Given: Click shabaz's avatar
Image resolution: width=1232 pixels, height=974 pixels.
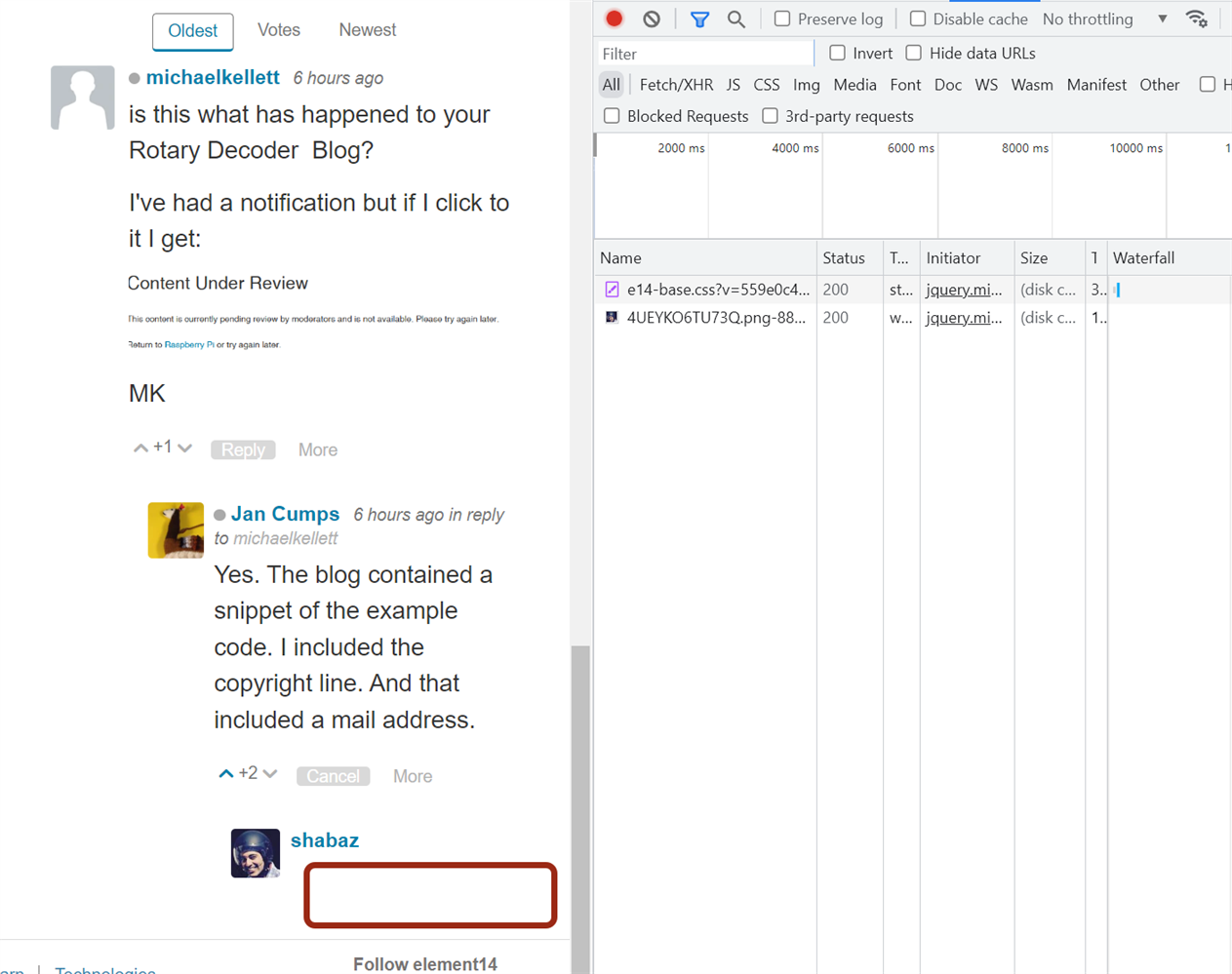Looking at the screenshot, I should click(256, 852).
